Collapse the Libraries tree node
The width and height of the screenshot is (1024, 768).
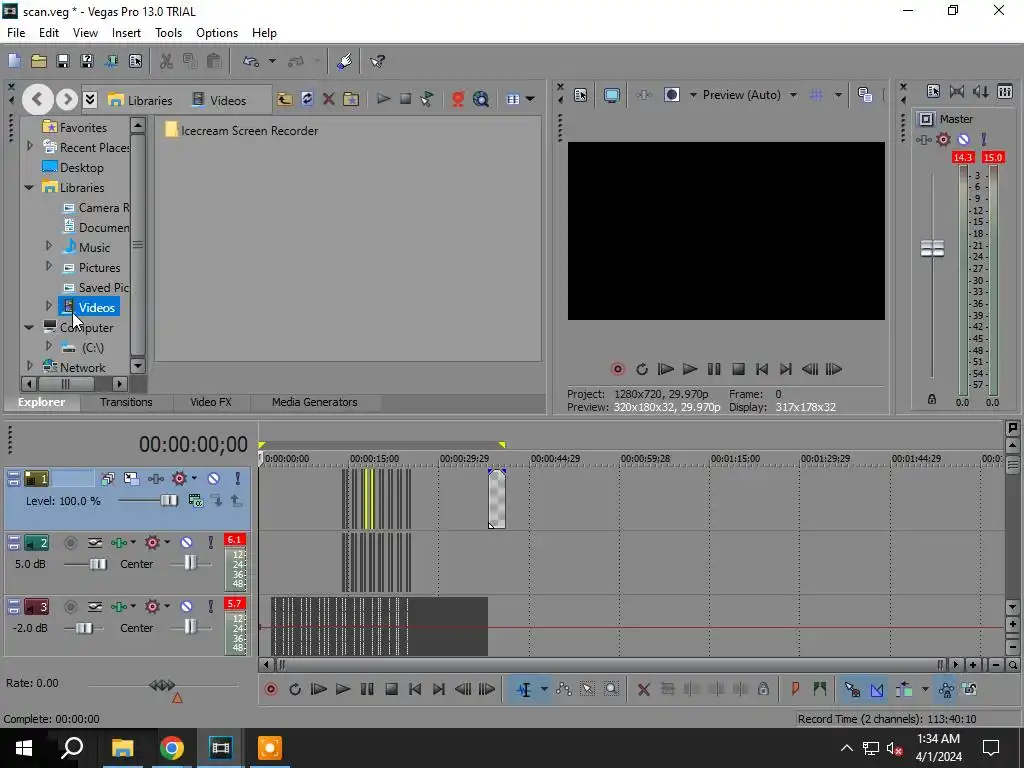pyautogui.click(x=29, y=187)
